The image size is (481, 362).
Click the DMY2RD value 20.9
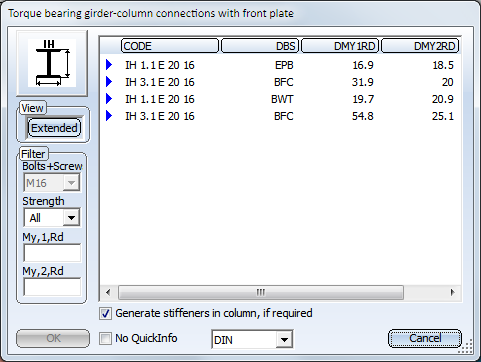443,99
